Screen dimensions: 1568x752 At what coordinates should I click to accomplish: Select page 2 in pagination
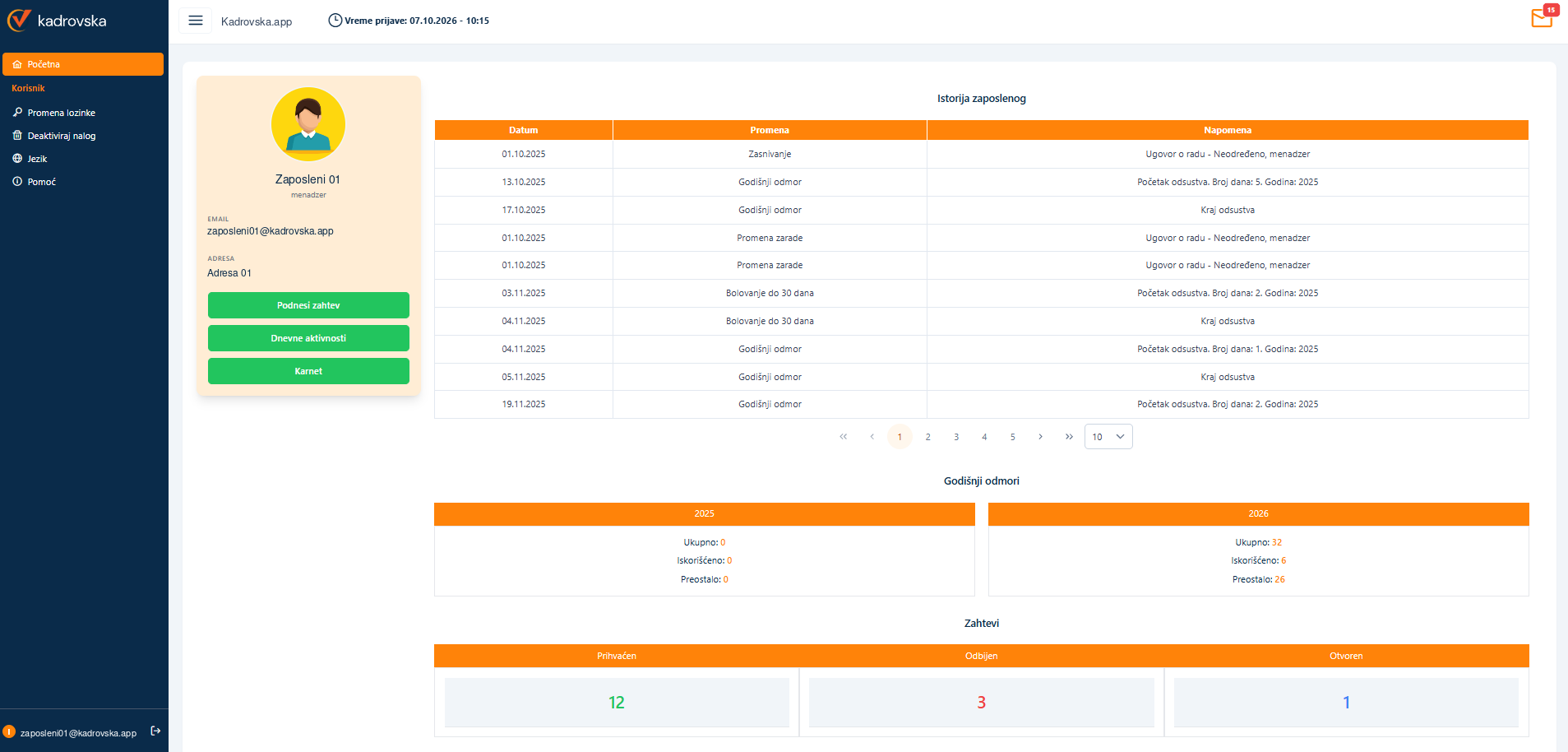click(928, 437)
